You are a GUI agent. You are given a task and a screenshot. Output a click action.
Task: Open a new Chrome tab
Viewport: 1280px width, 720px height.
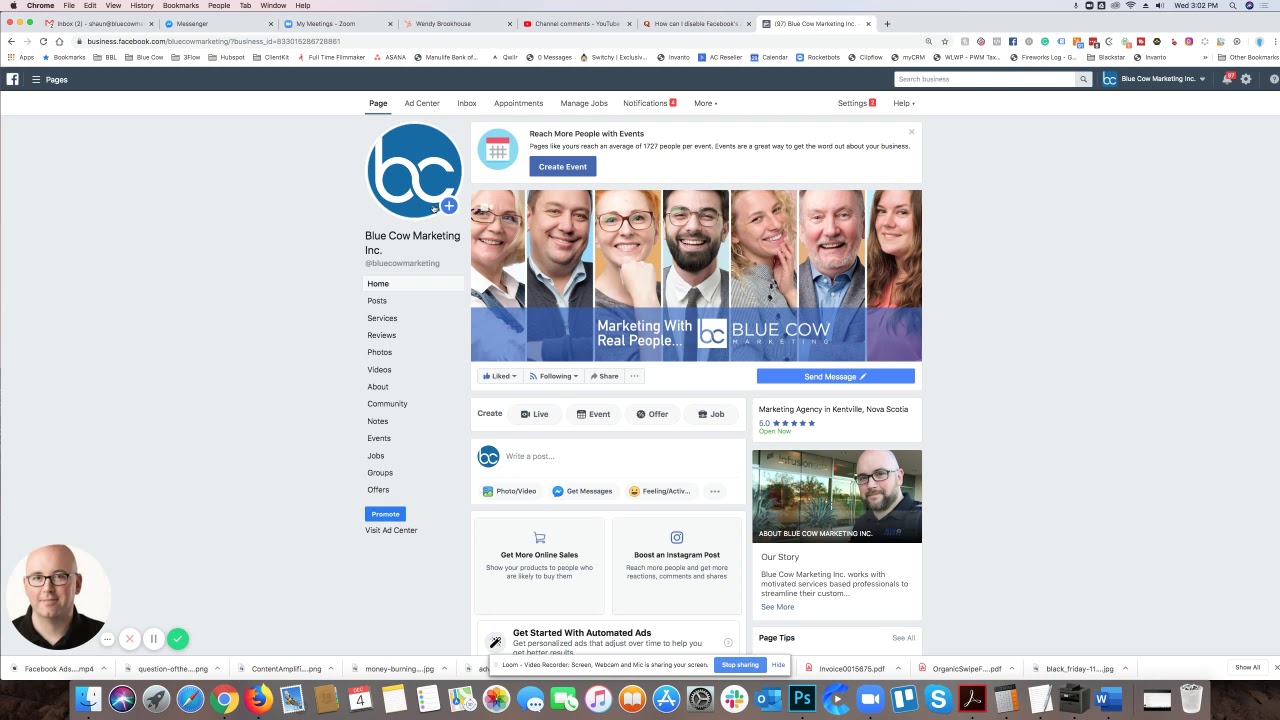click(887, 23)
